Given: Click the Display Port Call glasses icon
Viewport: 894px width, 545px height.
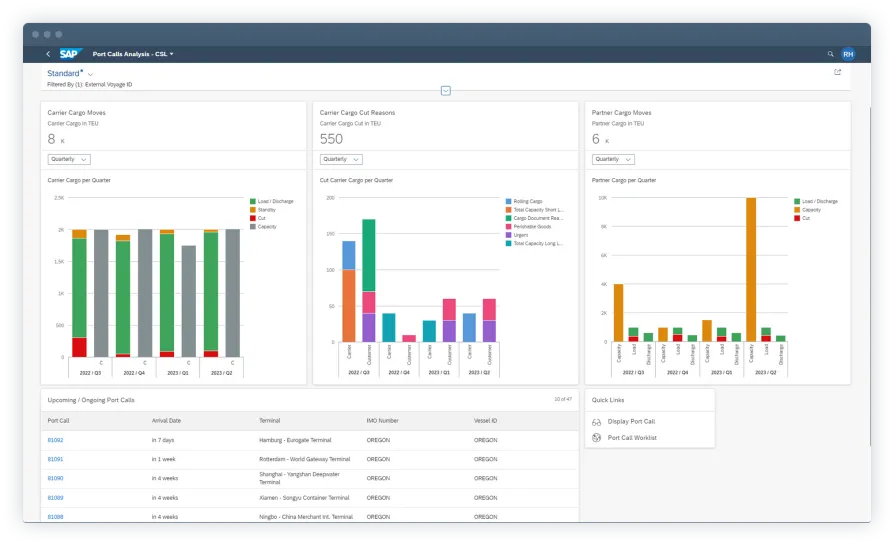Looking at the screenshot, I should pos(597,422).
